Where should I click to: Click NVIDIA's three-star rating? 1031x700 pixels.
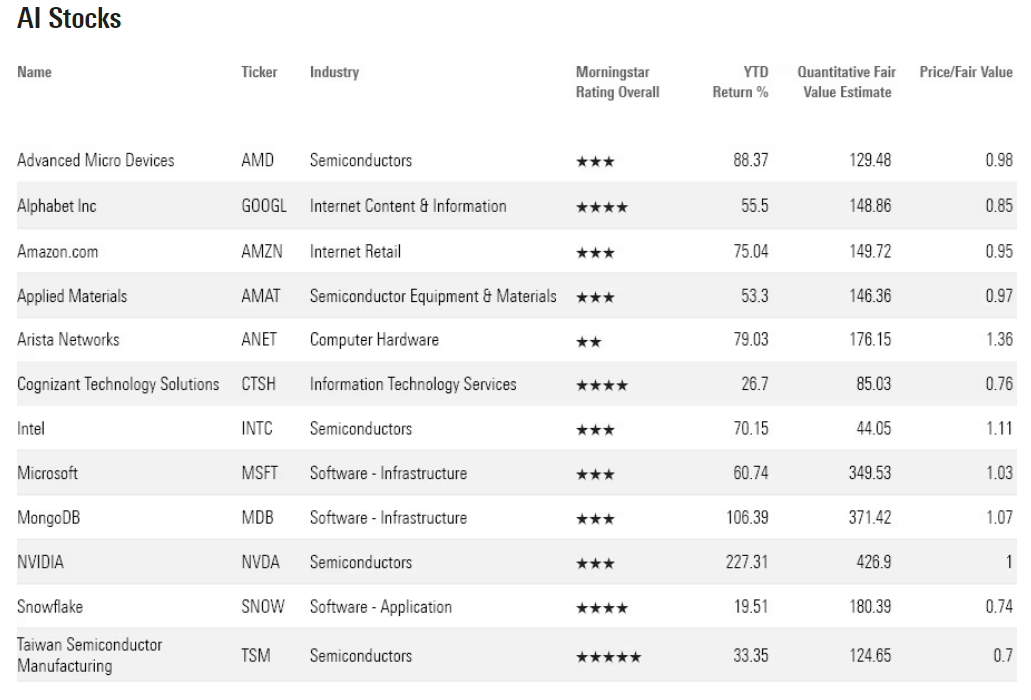595,565
